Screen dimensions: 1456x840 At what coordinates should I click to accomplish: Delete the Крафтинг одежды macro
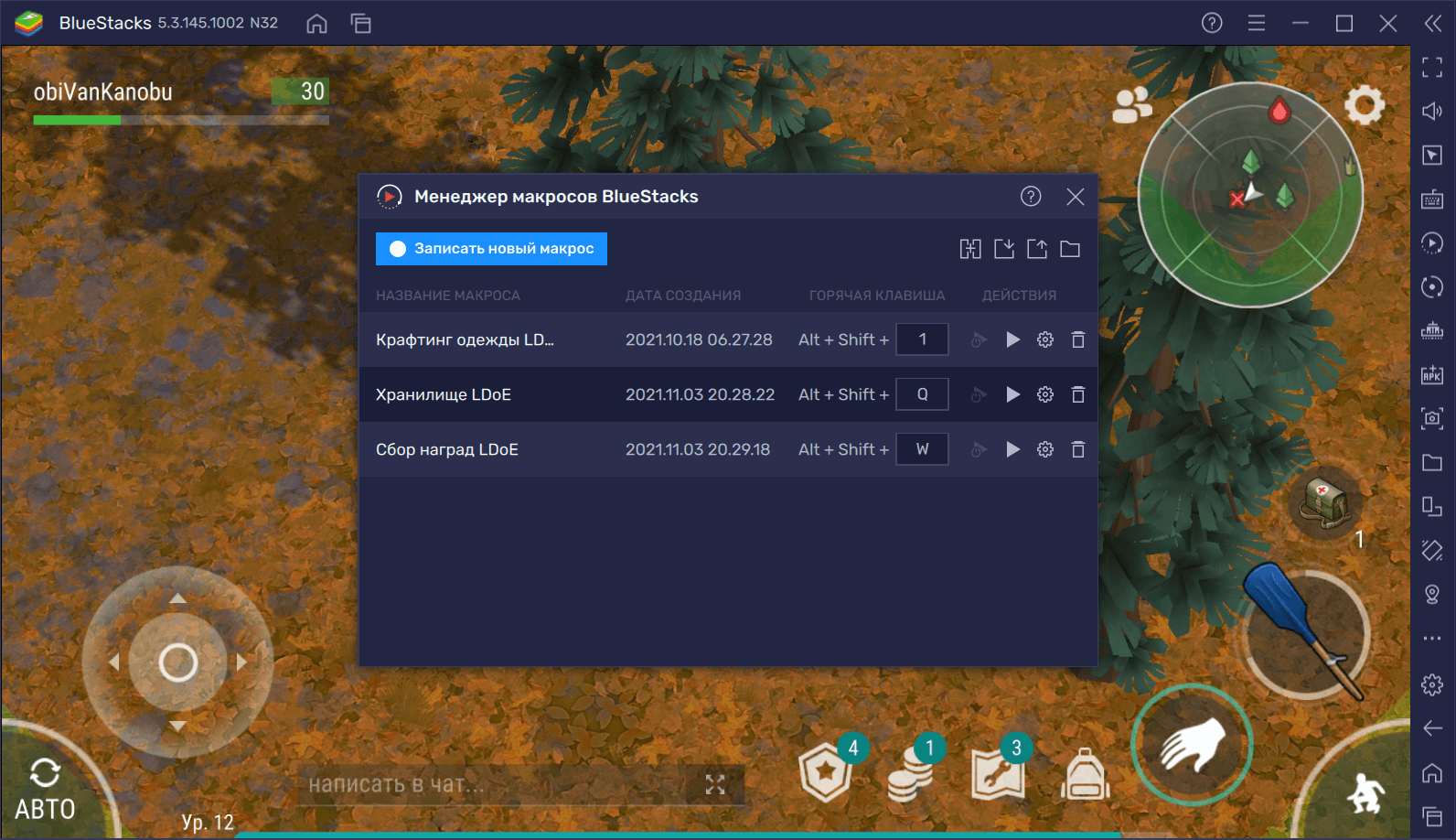1078,339
